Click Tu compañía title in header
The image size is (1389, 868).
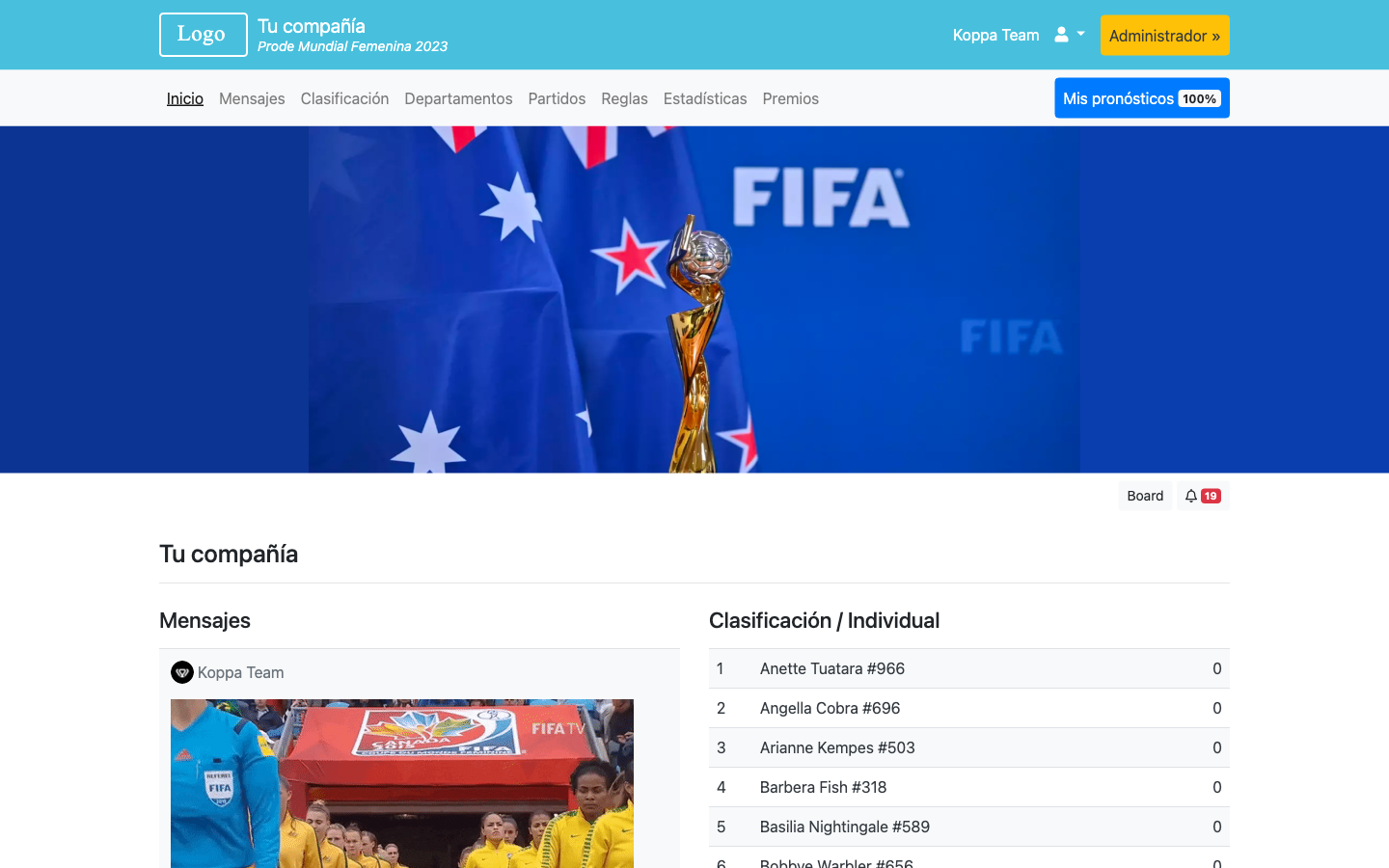click(312, 26)
